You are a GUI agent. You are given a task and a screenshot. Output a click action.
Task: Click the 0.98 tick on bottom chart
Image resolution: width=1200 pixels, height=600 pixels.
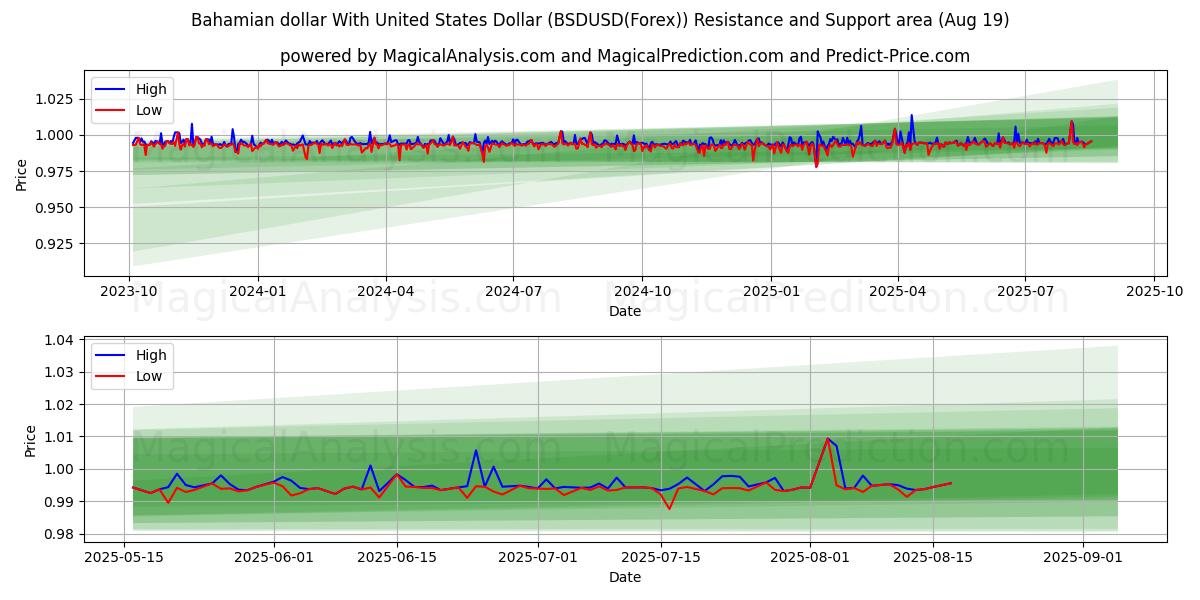point(59,534)
